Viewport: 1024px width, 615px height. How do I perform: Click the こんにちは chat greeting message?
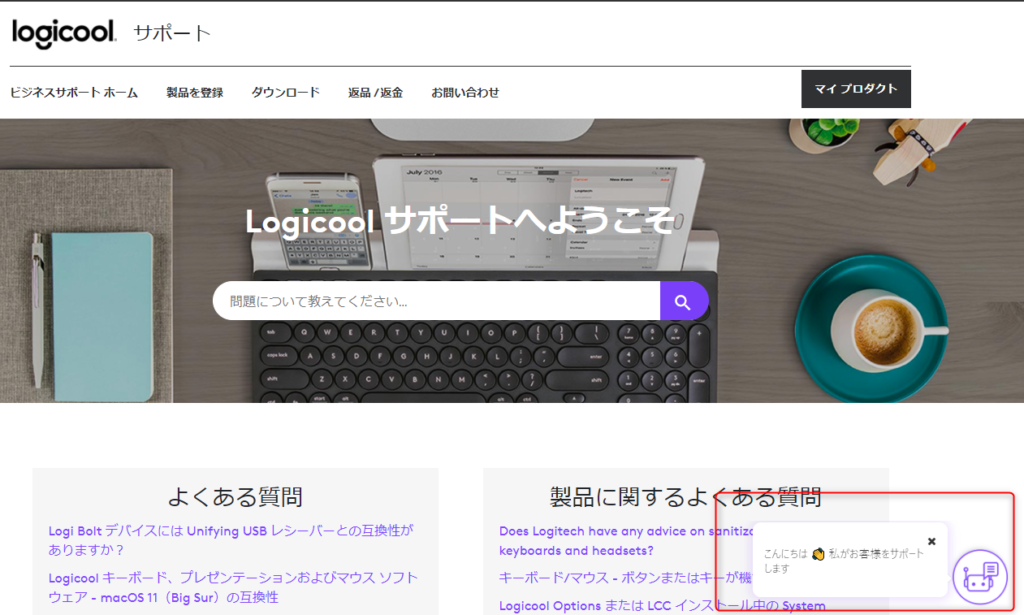(844, 560)
